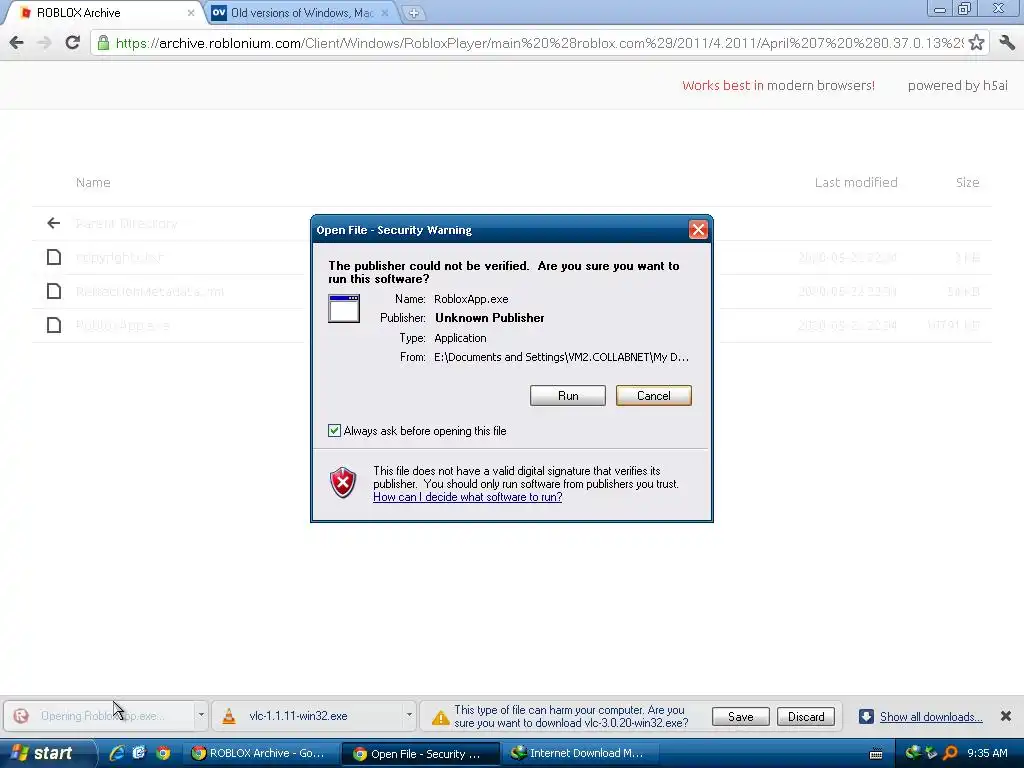Screen dimensions: 1024x768
Task: Click the first system tray network icon
Action: pos(913,753)
